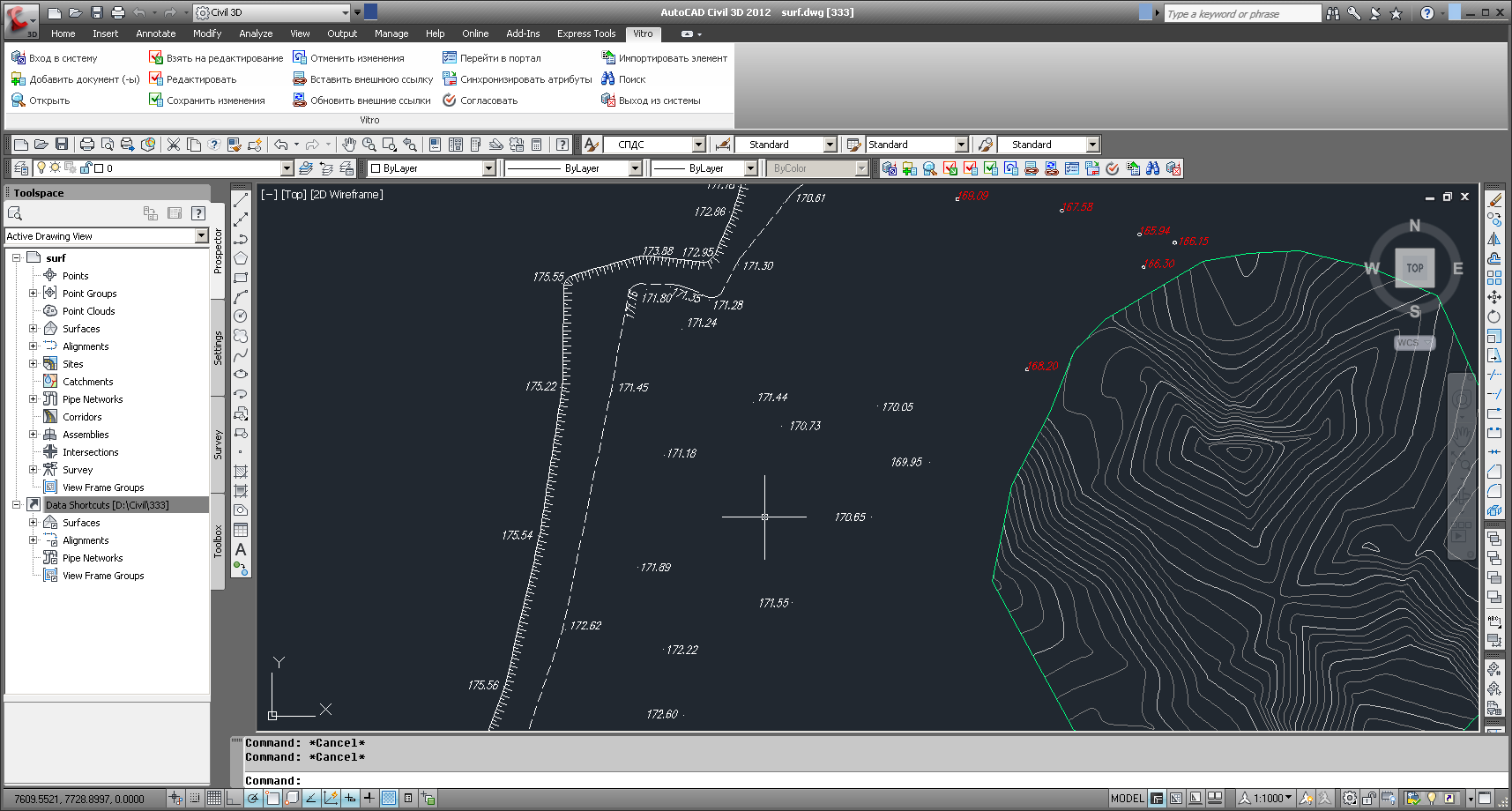Click the search keyword or phrase box
Viewport: 1512px width, 811px height.
(x=1241, y=13)
